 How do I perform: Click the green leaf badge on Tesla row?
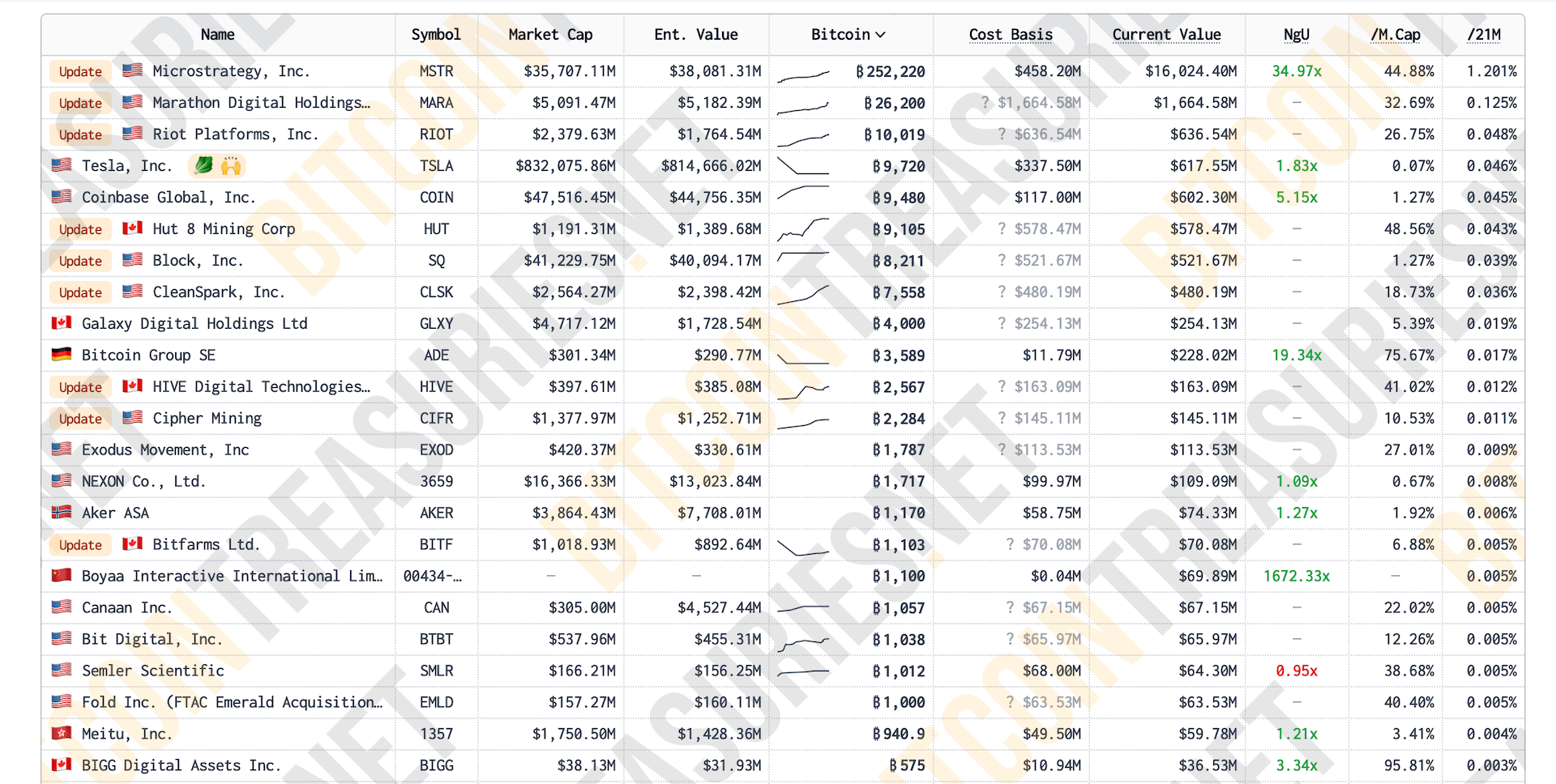204,165
